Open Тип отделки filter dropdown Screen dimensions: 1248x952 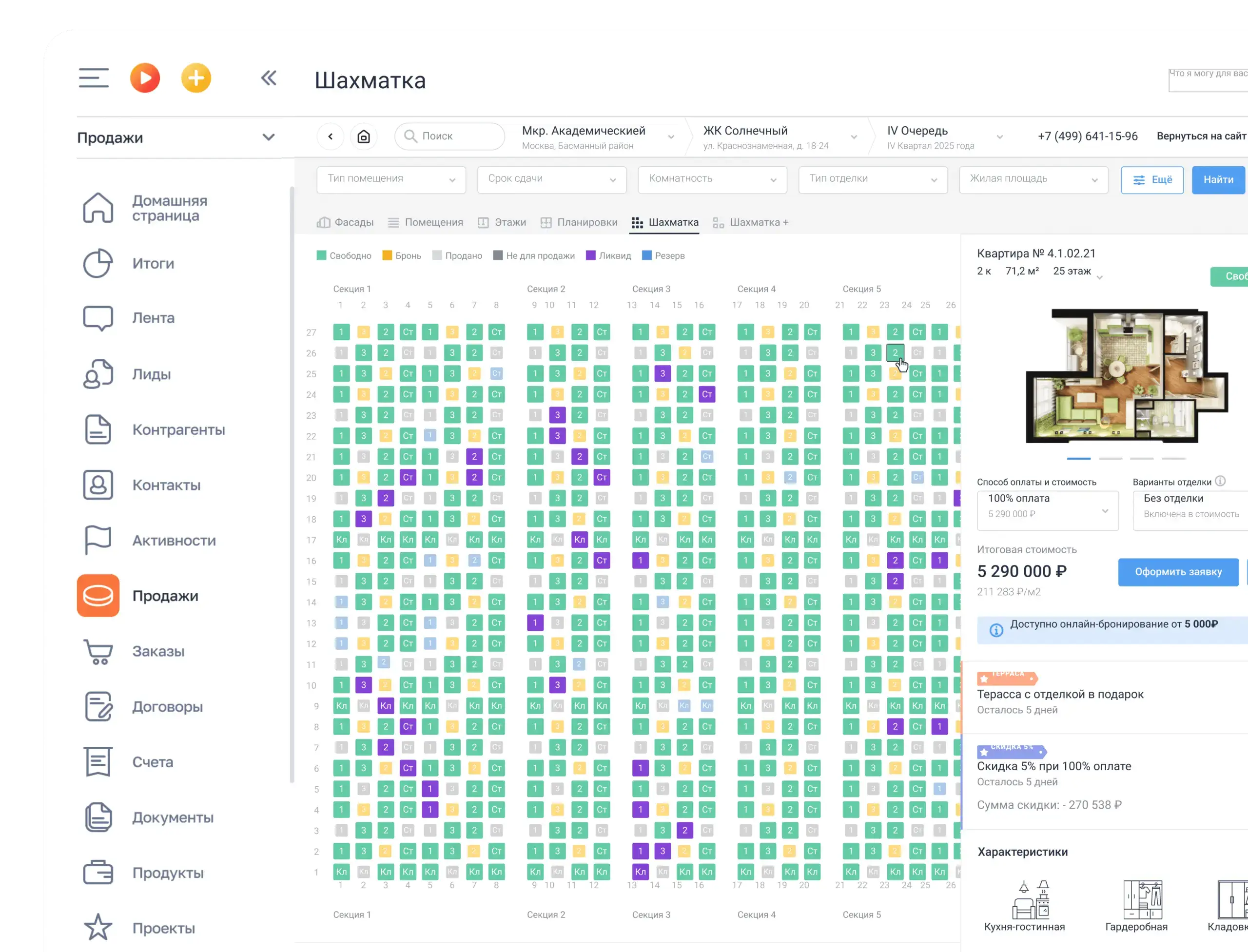[873, 180]
